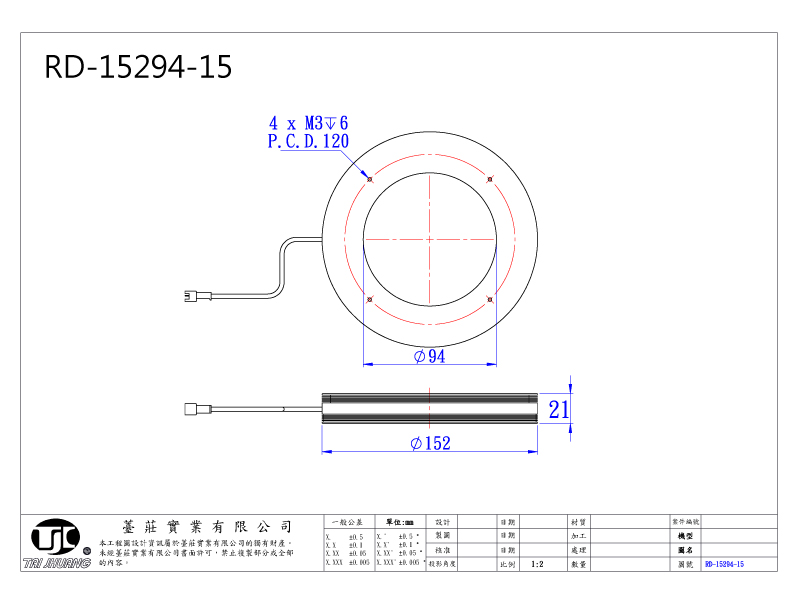Click the top-right M3 mounting hole
The width and height of the screenshot is (794, 595).
[x=489, y=179]
